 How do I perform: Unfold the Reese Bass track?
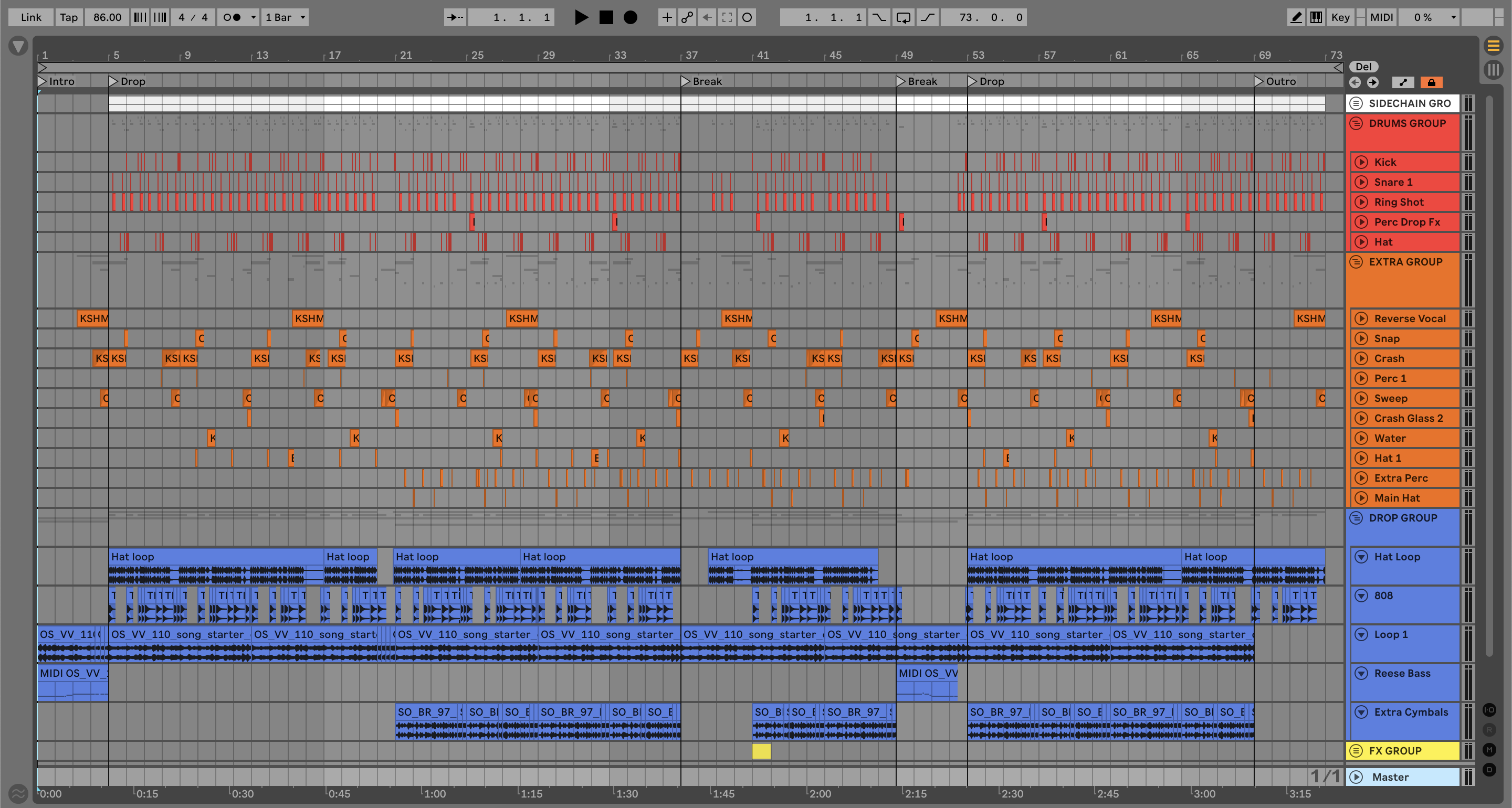tap(1361, 673)
